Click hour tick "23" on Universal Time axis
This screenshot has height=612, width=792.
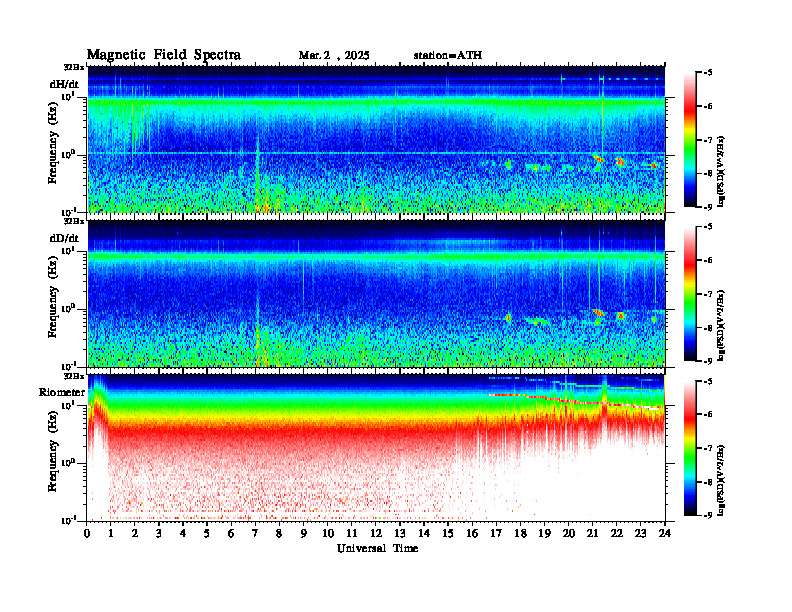point(640,533)
